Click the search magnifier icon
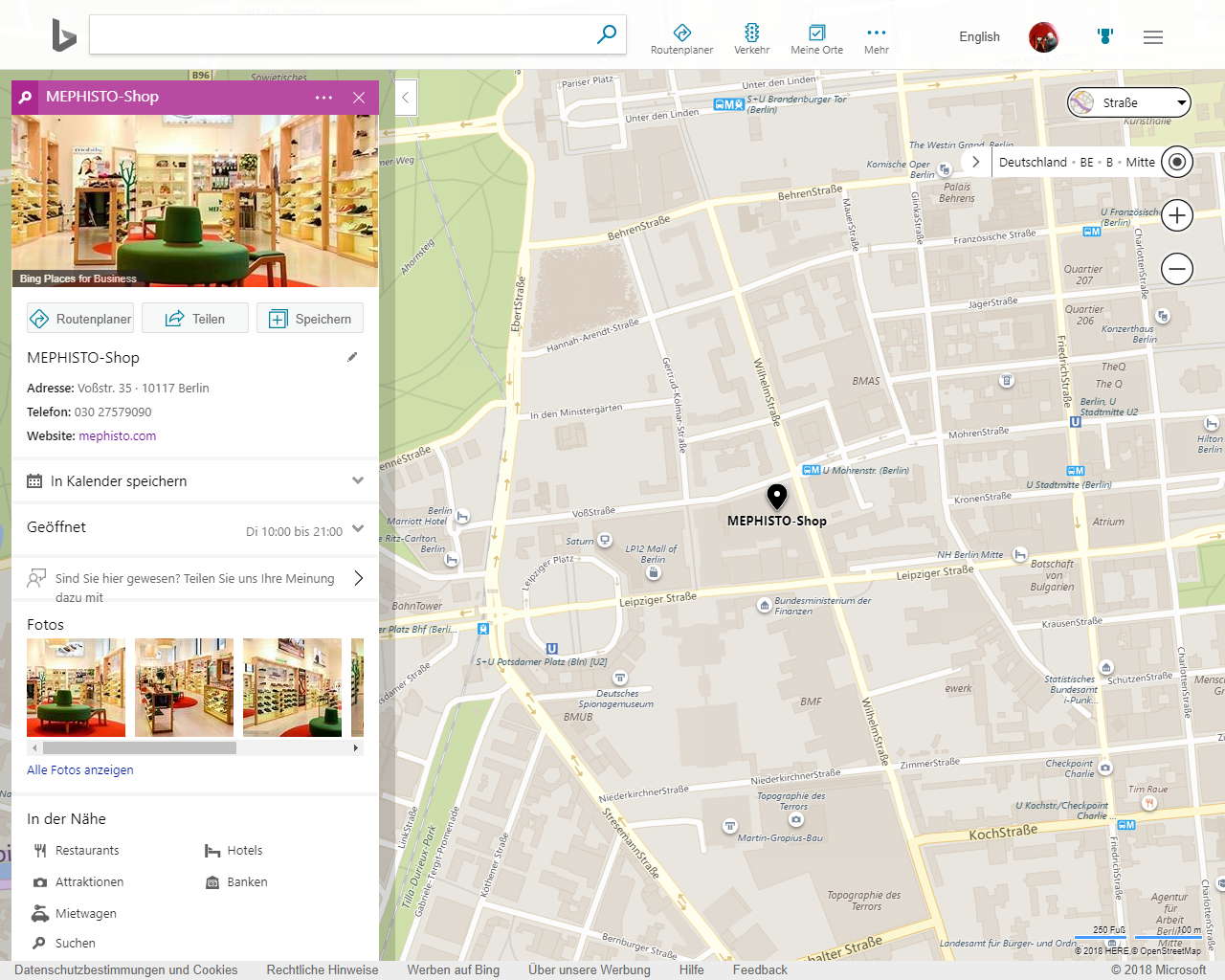1225x980 pixels. tap(607, 34)
